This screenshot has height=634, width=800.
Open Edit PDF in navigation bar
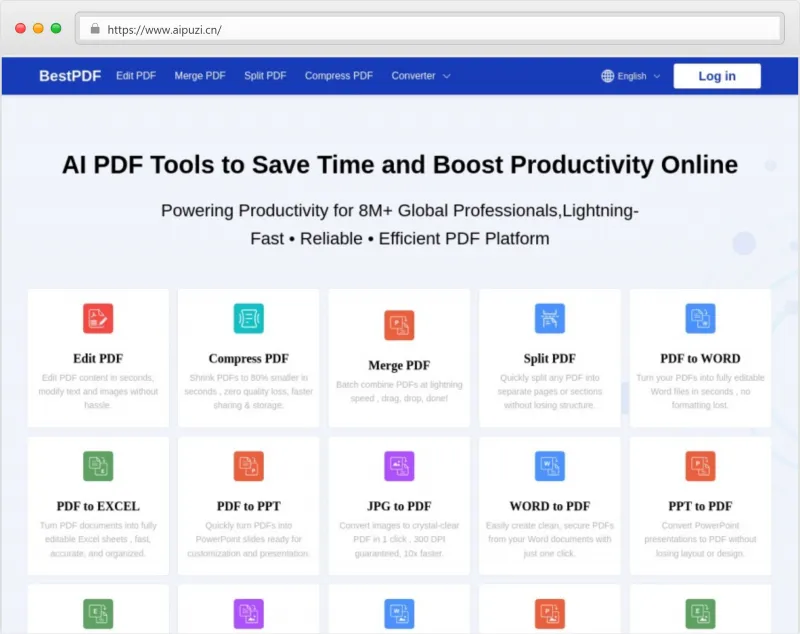tap(136, 76)
